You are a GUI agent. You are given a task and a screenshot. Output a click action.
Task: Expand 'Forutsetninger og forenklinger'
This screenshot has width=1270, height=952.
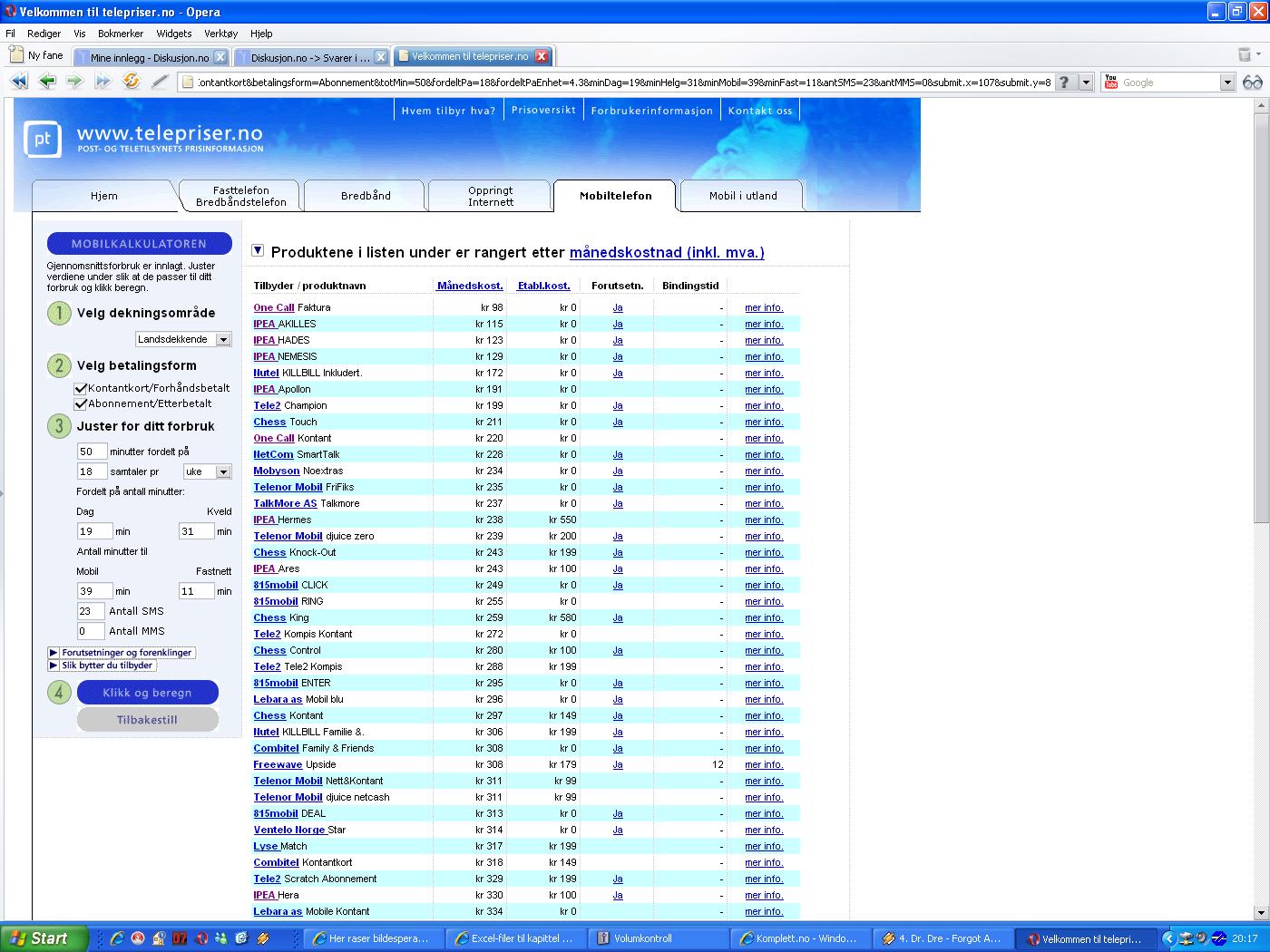[122, 653]
